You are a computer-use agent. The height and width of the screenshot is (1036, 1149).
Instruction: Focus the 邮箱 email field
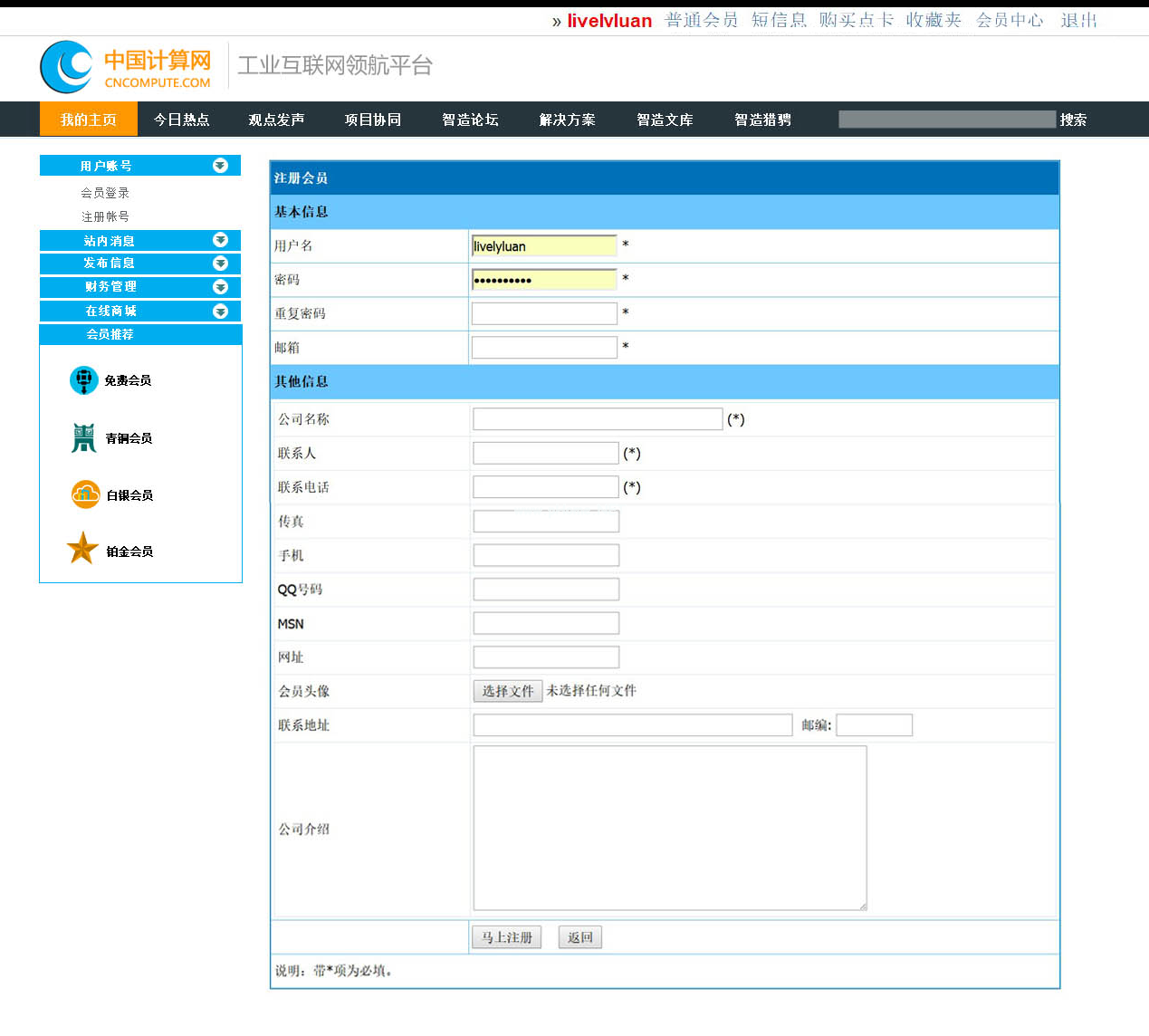tap(544, 348)
